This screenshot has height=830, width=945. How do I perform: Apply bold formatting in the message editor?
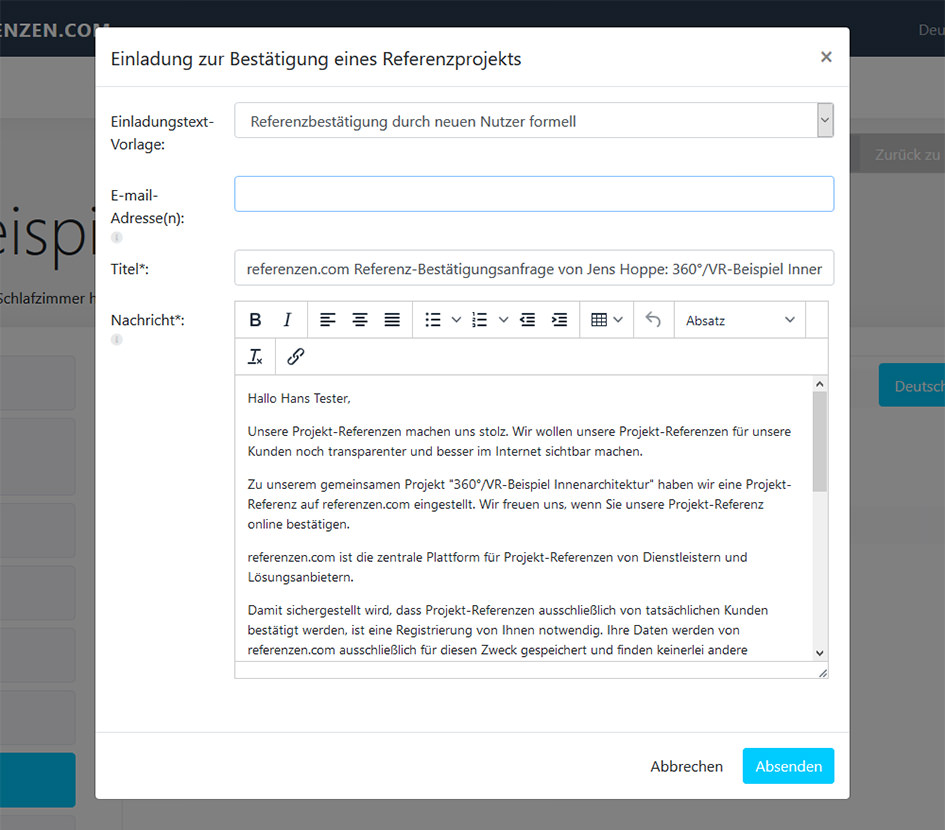point(255,319)
